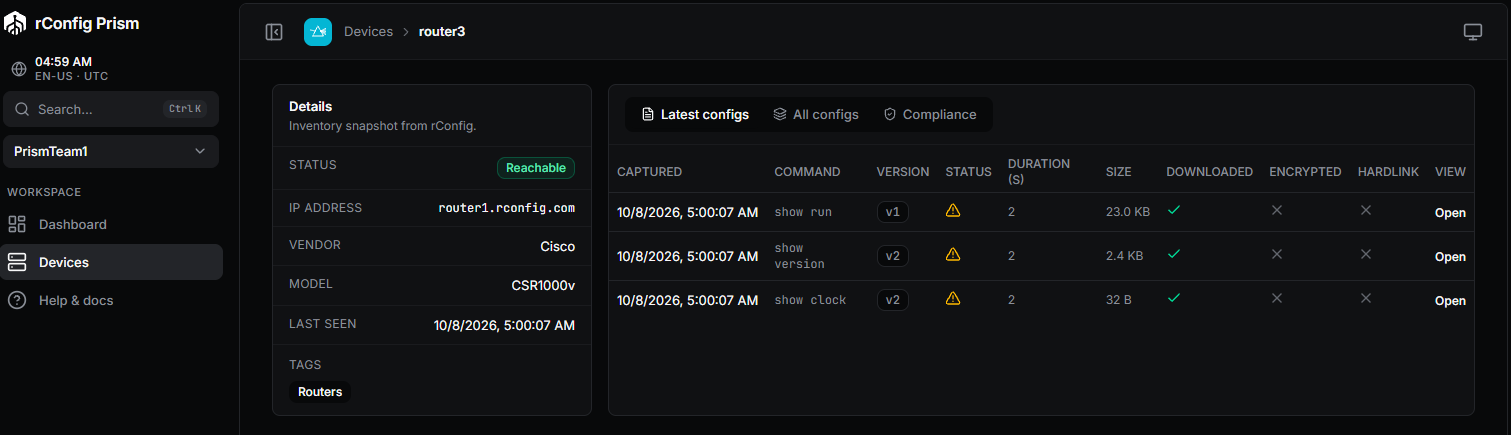Click the Reachable status badge
This screenshot has height=435, width=1511.
coord(536,168)
